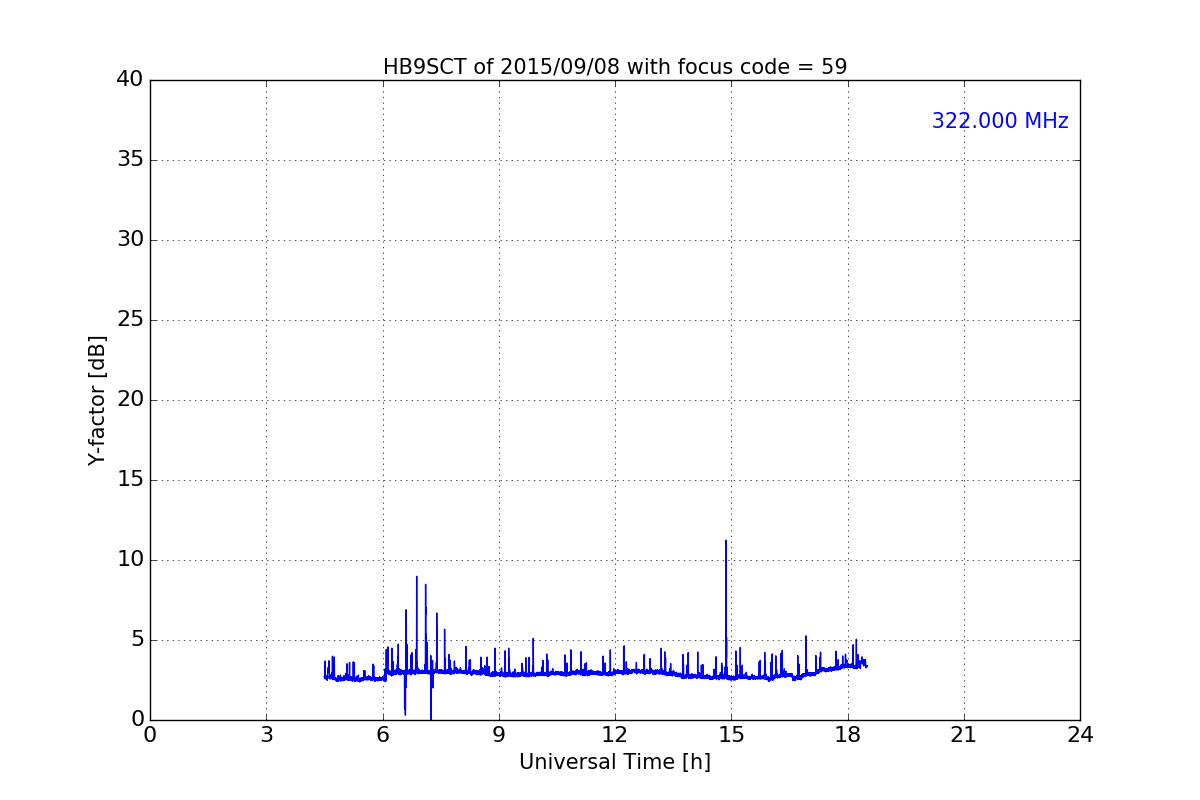This screenshot has width=1200, height=800.
Task: Select the '10' tick on Y-factor axis
Action: click(130, 560)
